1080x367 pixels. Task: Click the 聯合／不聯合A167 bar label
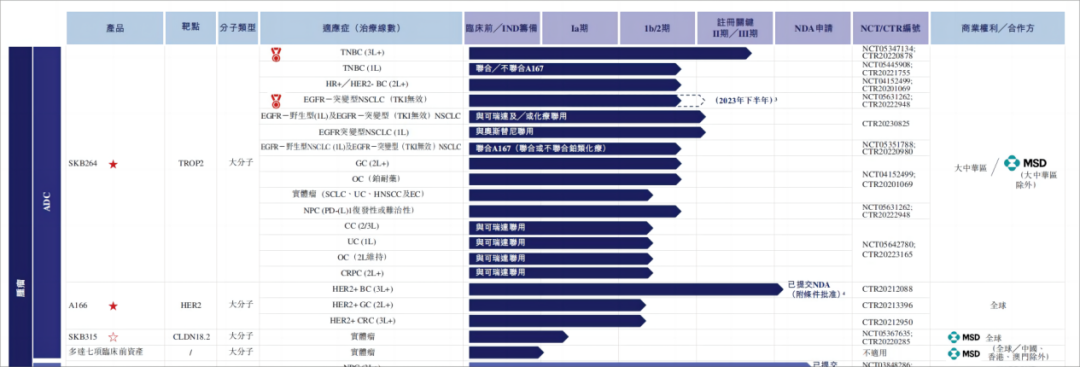[x=510, y=69]
